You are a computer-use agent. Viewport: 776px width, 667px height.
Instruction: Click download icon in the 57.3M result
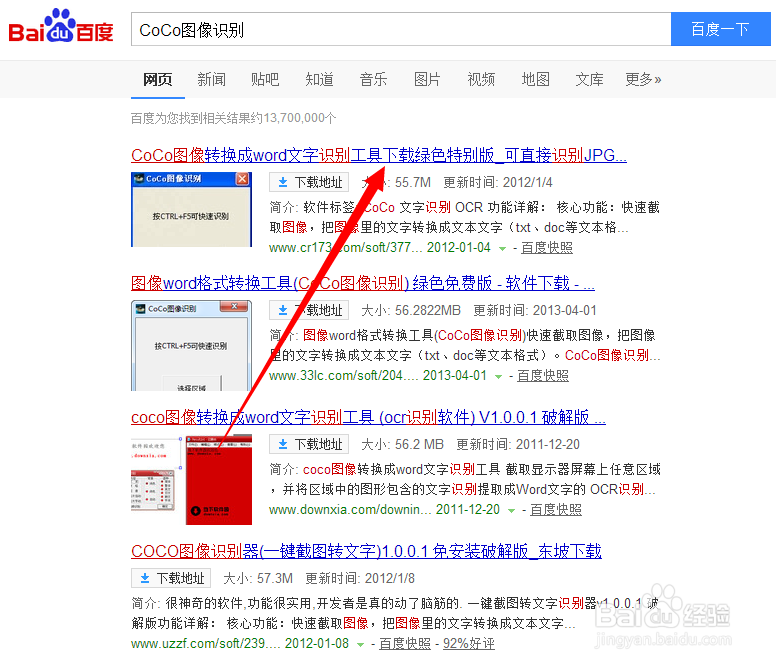pyautogui.click(x=145, y=578)
